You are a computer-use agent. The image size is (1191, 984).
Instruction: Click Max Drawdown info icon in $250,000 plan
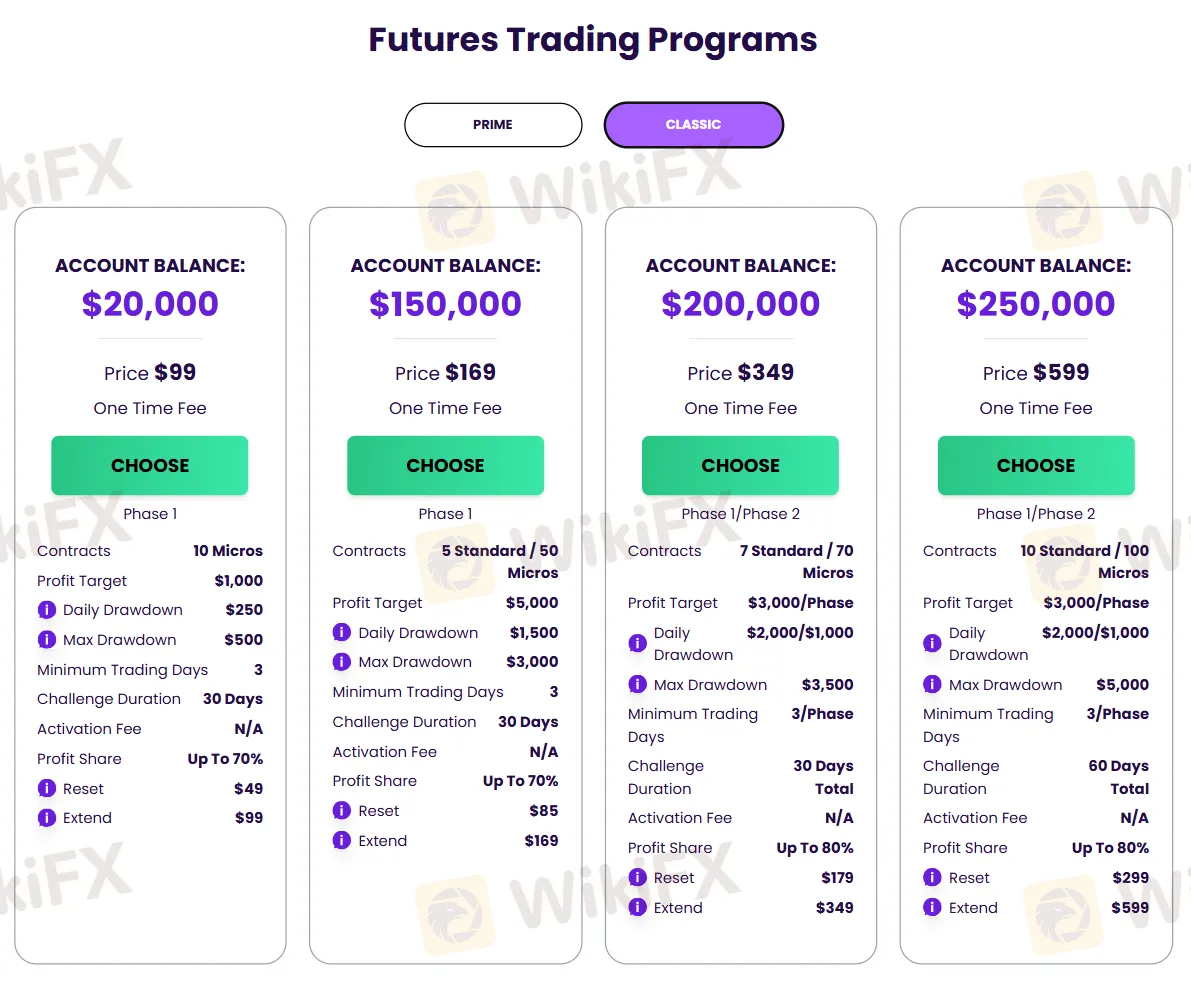(932, 685)
